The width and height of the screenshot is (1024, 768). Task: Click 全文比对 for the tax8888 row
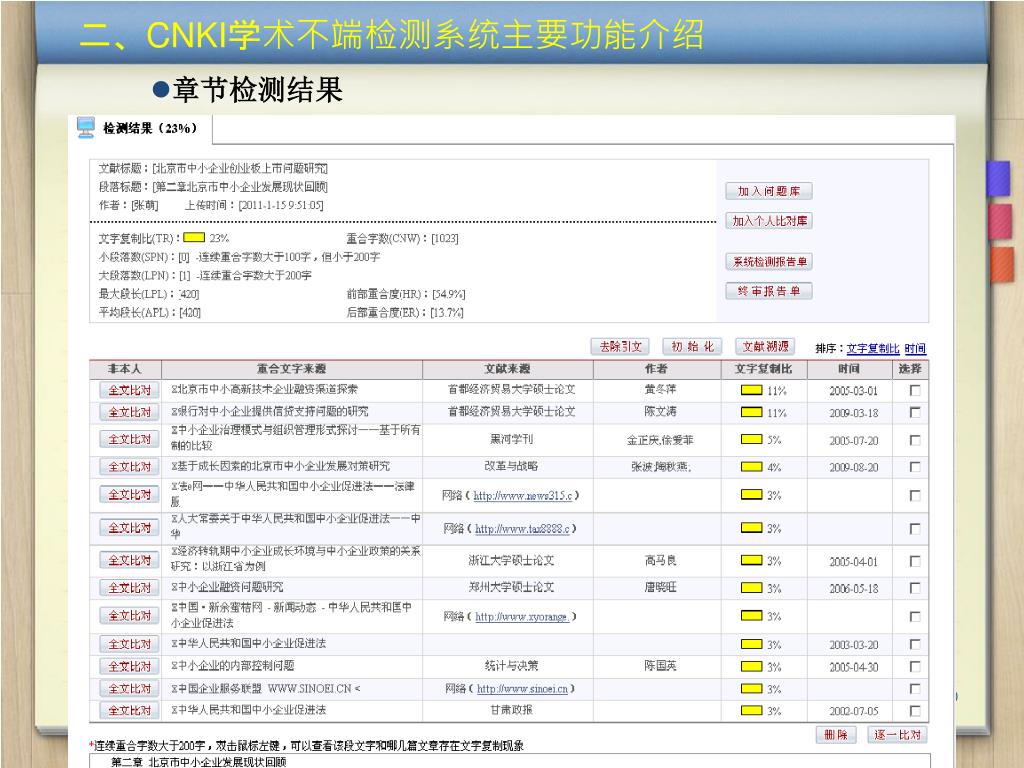coord(129,528)
